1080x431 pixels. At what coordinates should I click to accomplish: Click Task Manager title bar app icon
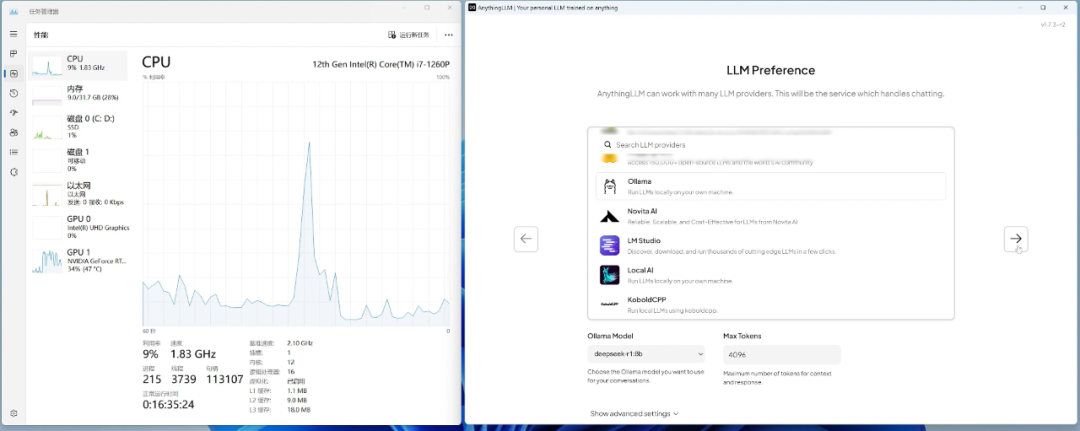point(13,12)
